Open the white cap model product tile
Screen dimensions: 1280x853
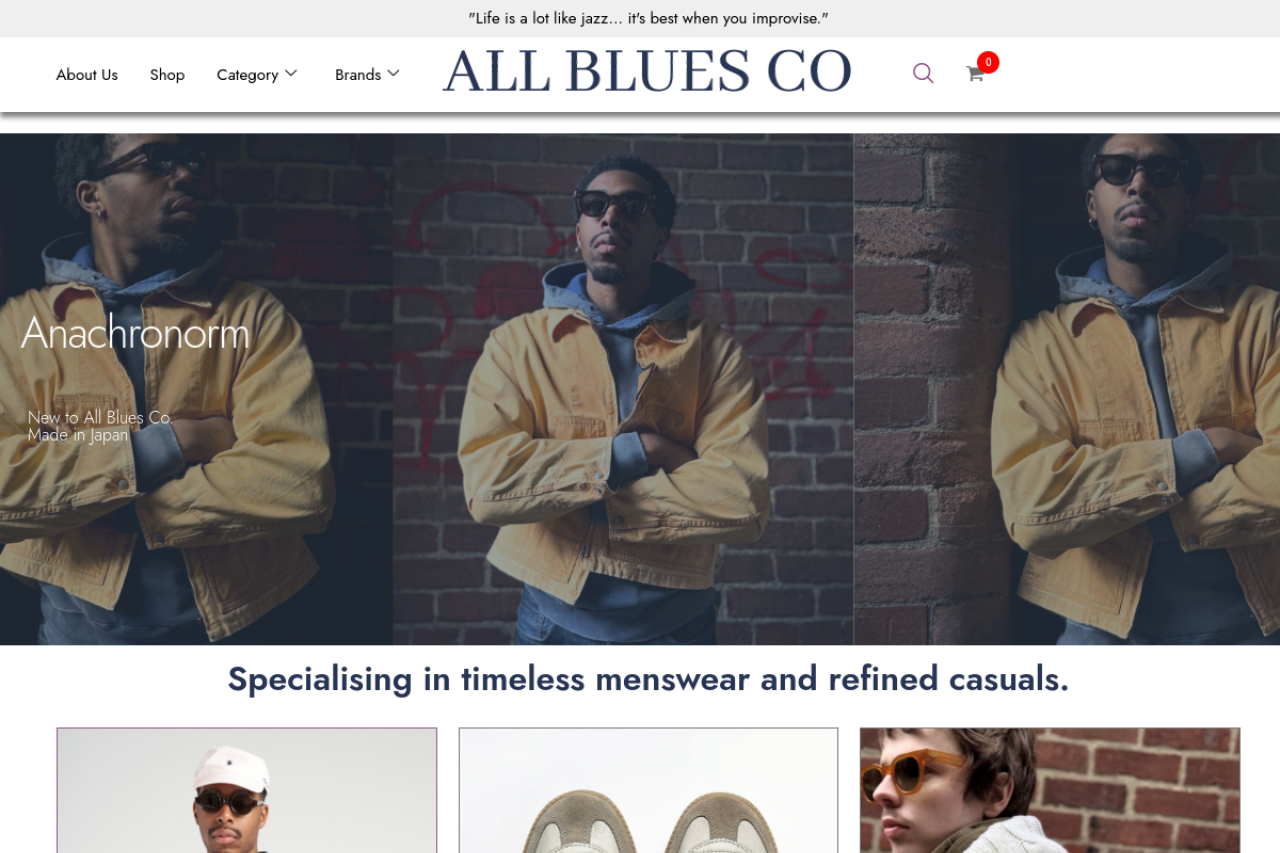pos(247,790)
